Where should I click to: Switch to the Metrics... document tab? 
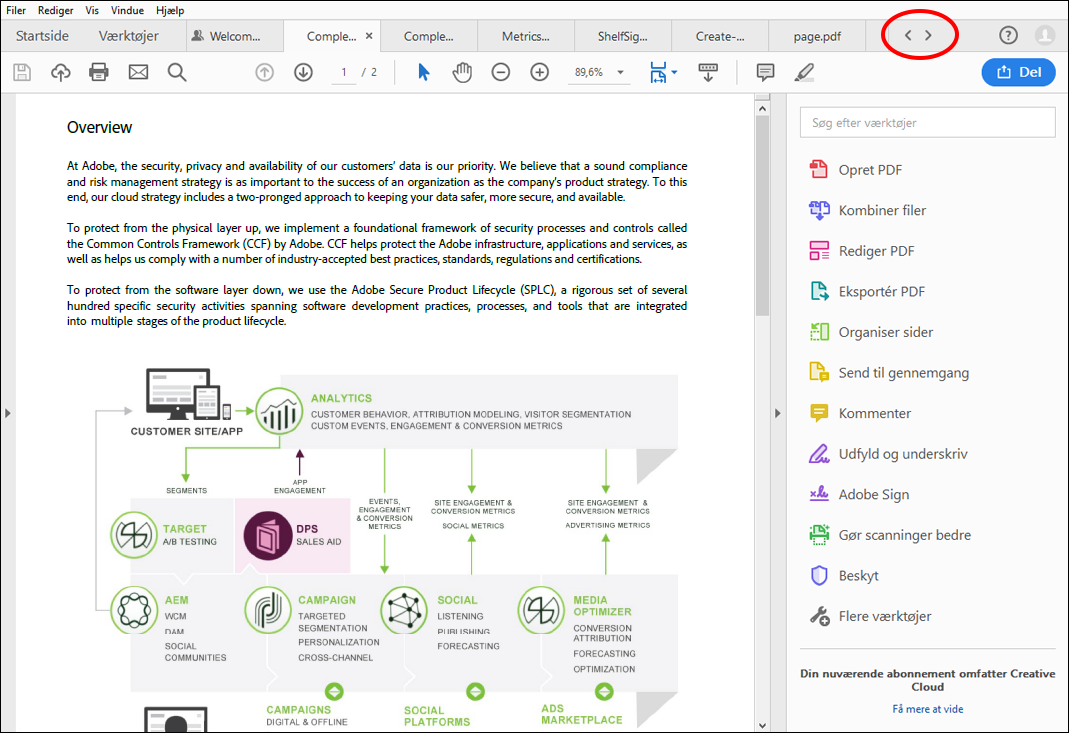[526, 36]
